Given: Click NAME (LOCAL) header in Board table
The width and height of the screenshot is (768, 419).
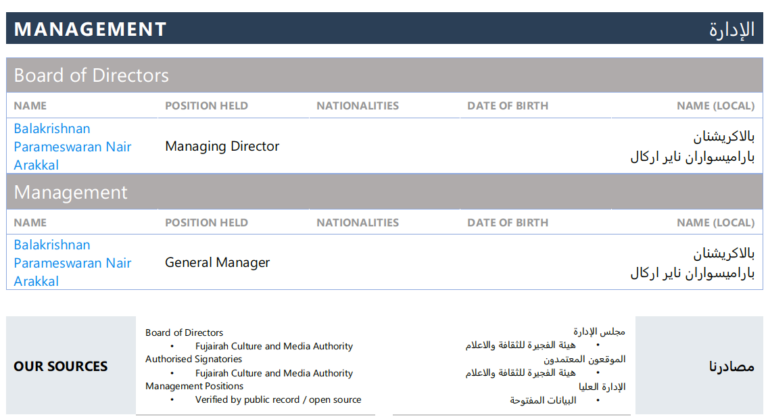Looking at the screenshot, I should tap(715, 106).
